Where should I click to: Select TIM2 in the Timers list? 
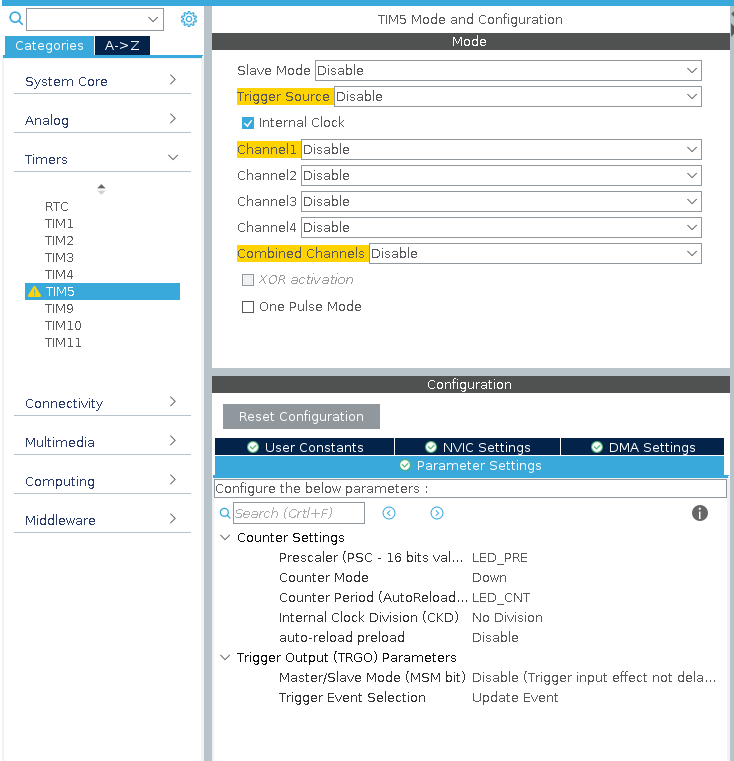(x=59, y=241)
